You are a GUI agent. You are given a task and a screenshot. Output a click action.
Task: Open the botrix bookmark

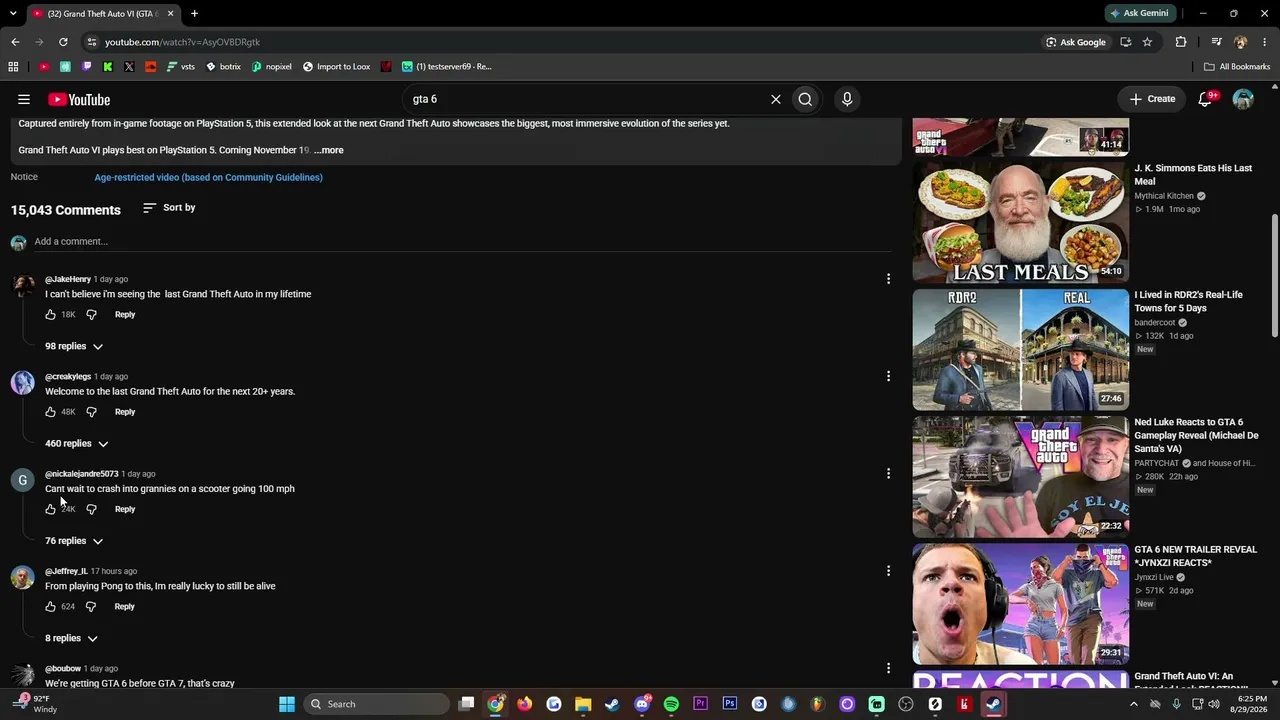pyautogui.click(x=223, y=67)
